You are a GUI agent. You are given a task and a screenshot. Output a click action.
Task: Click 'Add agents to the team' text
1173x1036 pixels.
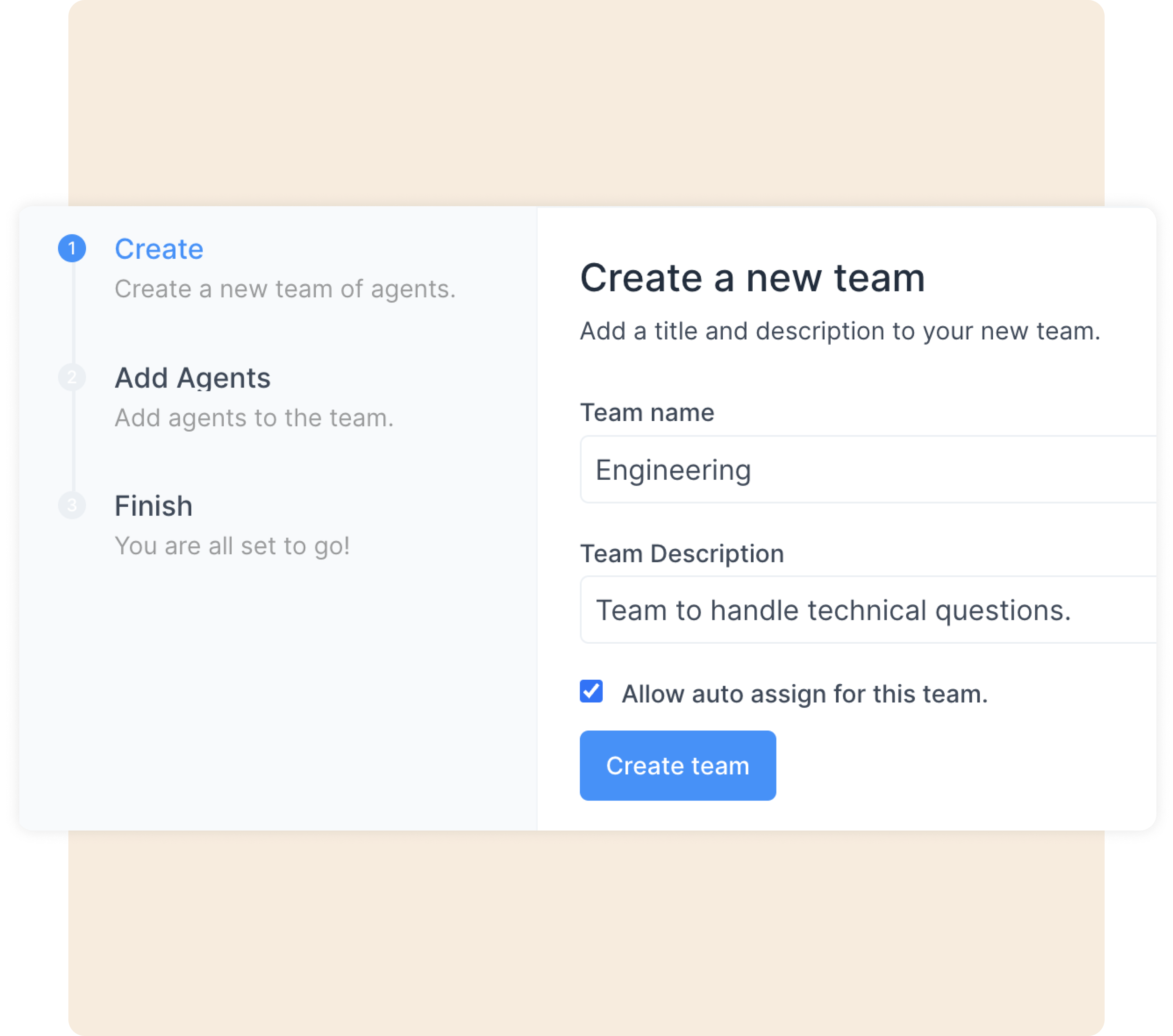[x=254, y=418]
